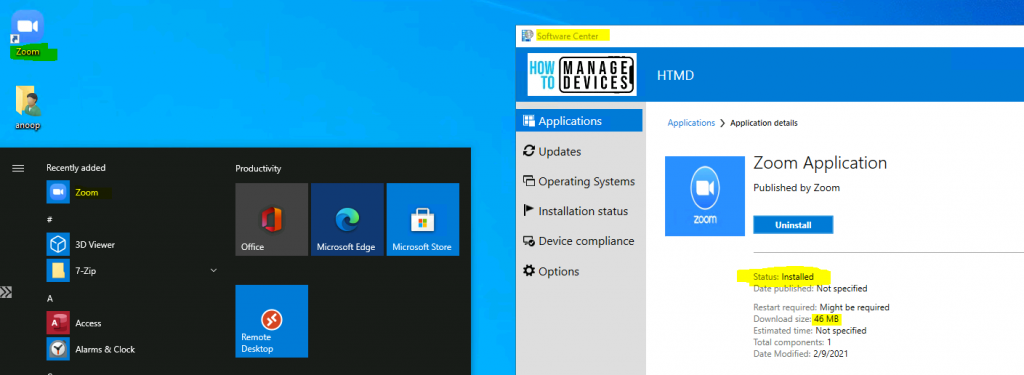Click 'Restart required: Might be required' text
The width and height of the screenshot is (1024, 375).
point(821,307)
